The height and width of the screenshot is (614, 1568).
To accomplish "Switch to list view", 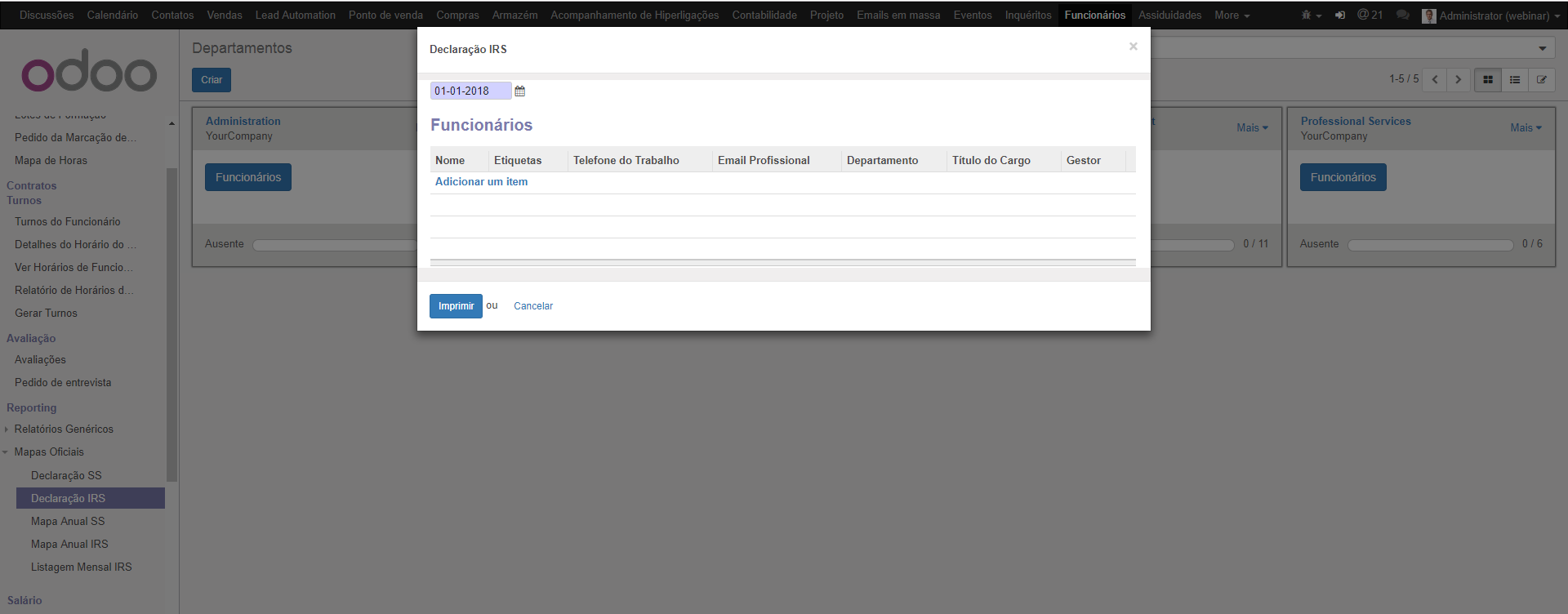I will [x=1514, y=80].
